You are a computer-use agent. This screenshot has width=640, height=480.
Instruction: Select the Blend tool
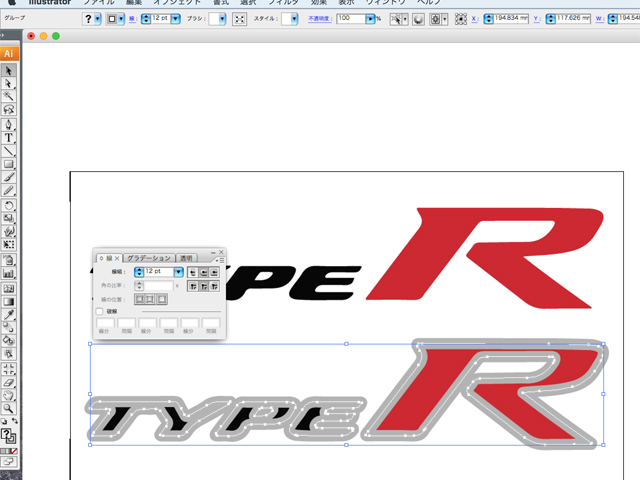click(x=9, y=327)
